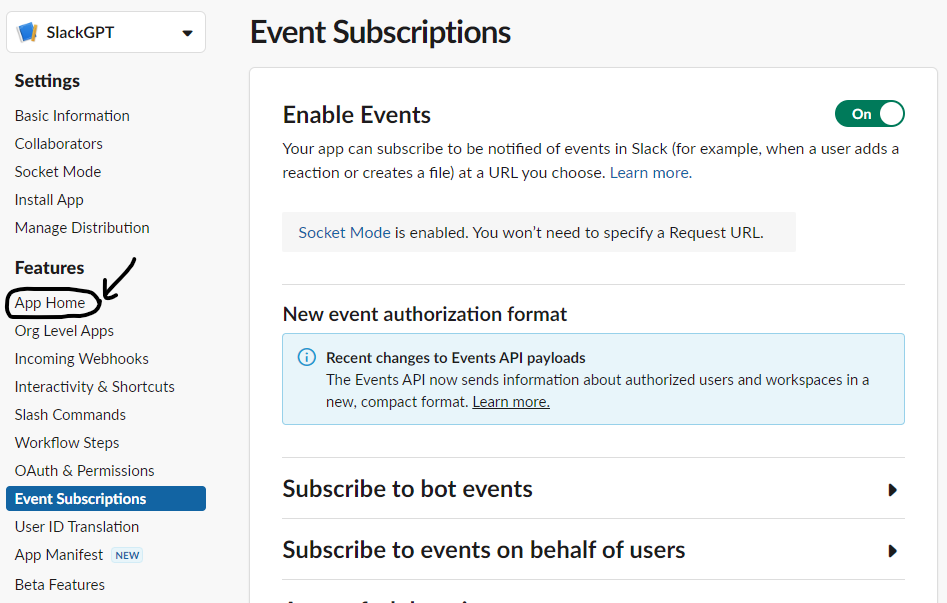The image size is (947, 603).
Task: Navigate to Incoming Webhooks
Action: [81, 359]
